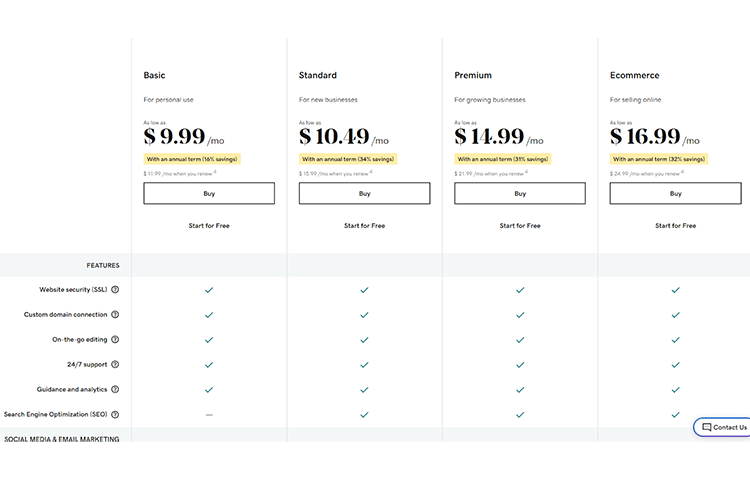750x480 pixels.
Task: Click help icon beside Custom domain connection
Action: [x=115, y=315]
